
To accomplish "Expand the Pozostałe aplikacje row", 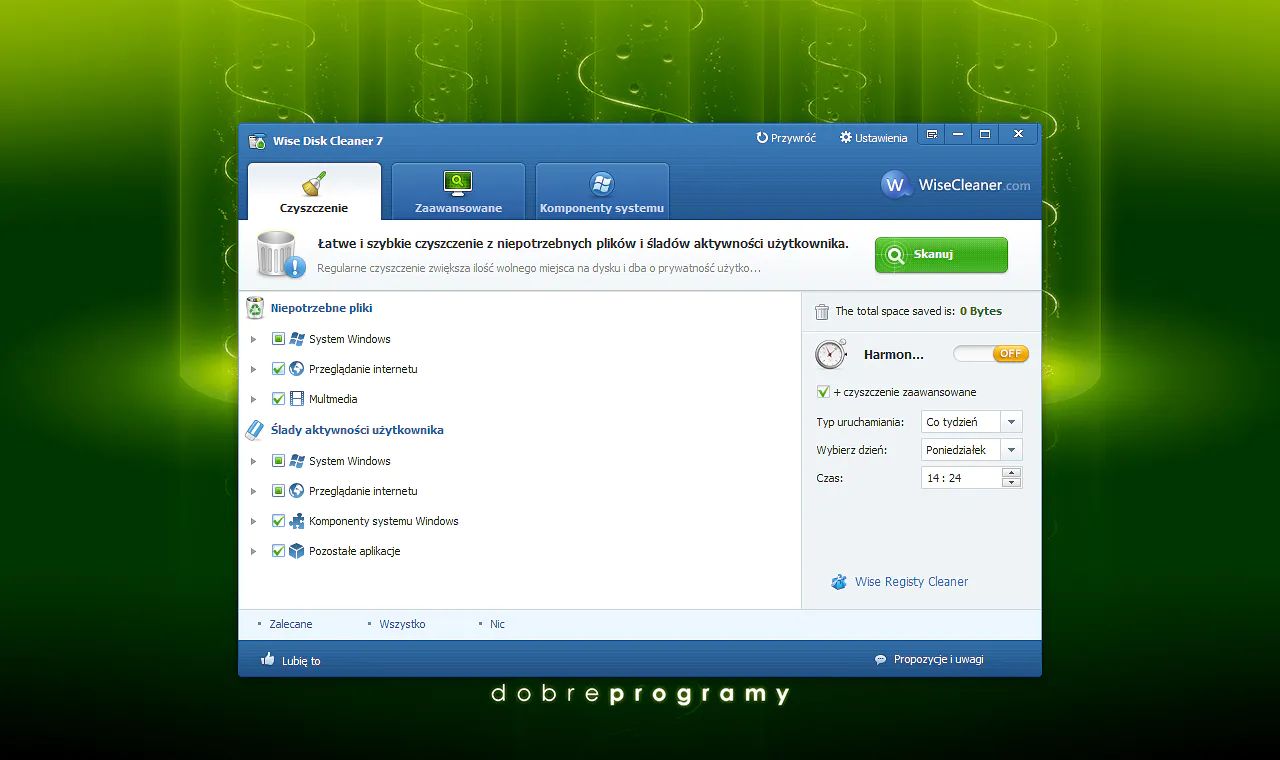I will 254,551.
